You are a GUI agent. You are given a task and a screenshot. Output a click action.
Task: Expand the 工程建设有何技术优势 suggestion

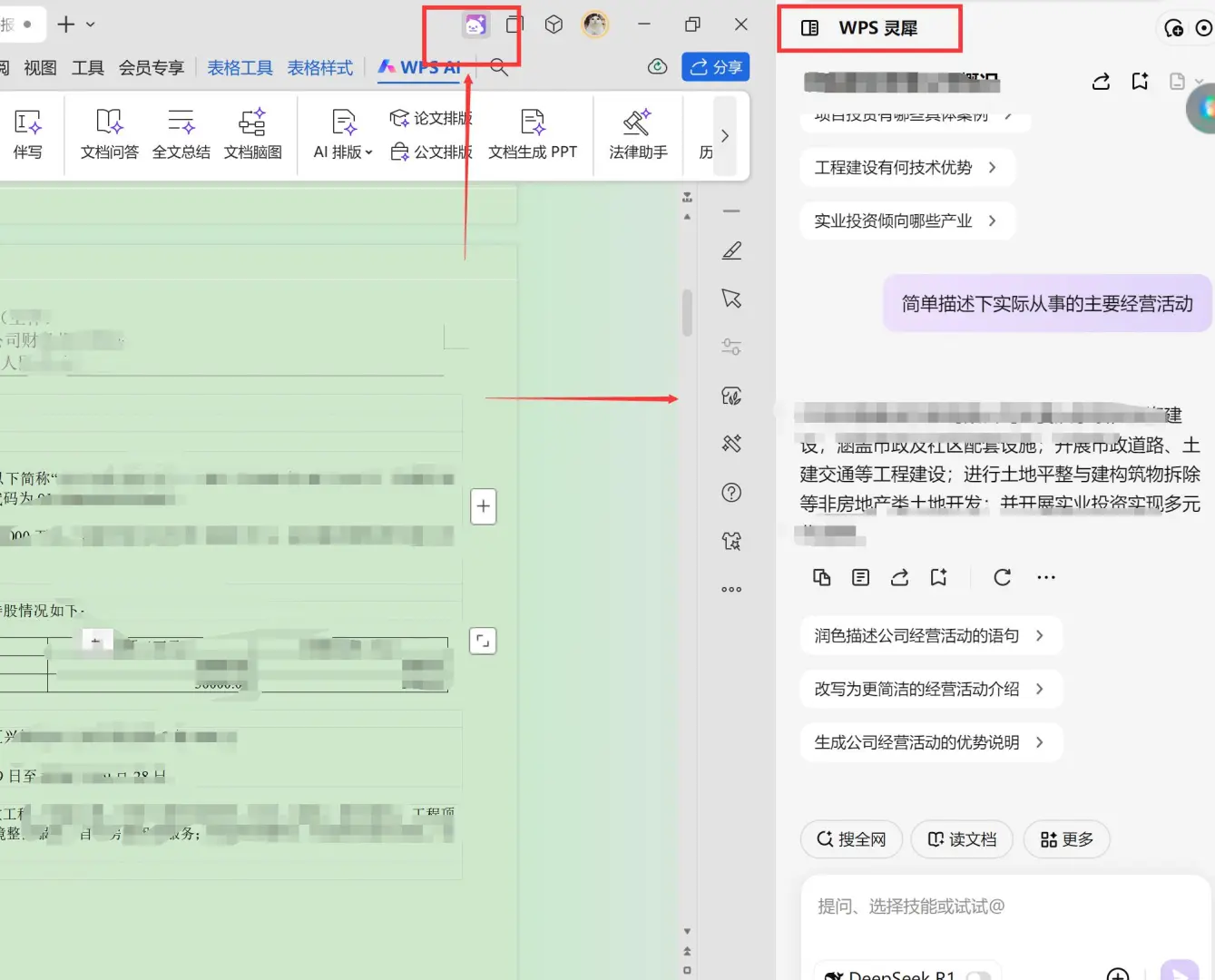(x=906, y=167)
